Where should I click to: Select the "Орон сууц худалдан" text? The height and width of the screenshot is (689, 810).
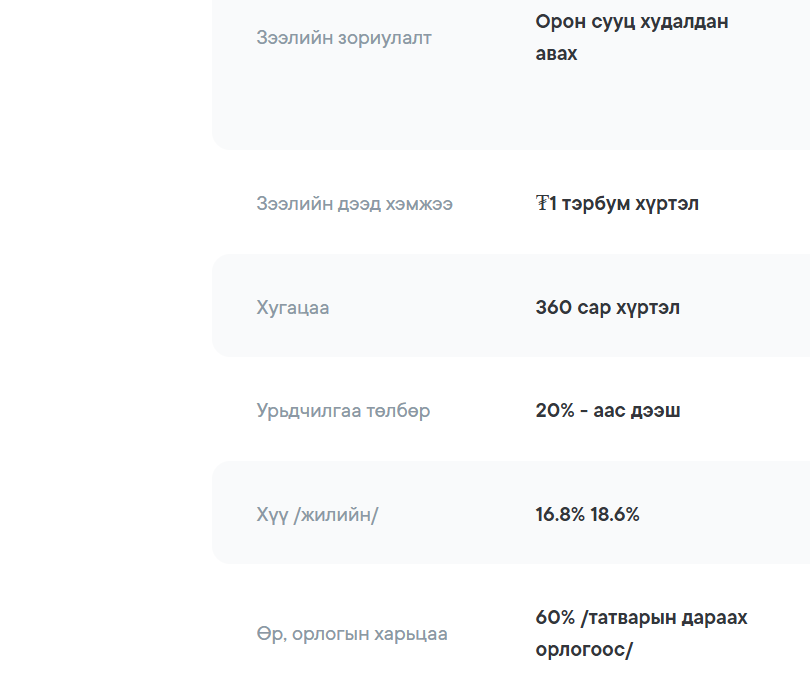point(631,22)
